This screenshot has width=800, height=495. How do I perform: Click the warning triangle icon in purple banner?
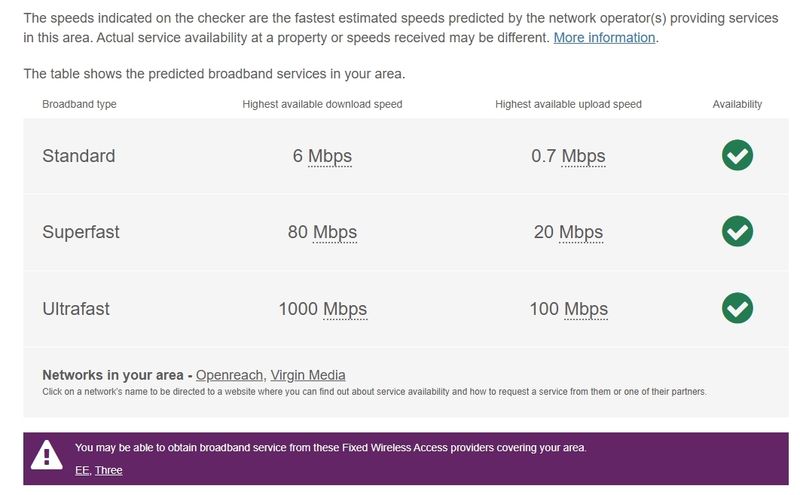(46, 456)
